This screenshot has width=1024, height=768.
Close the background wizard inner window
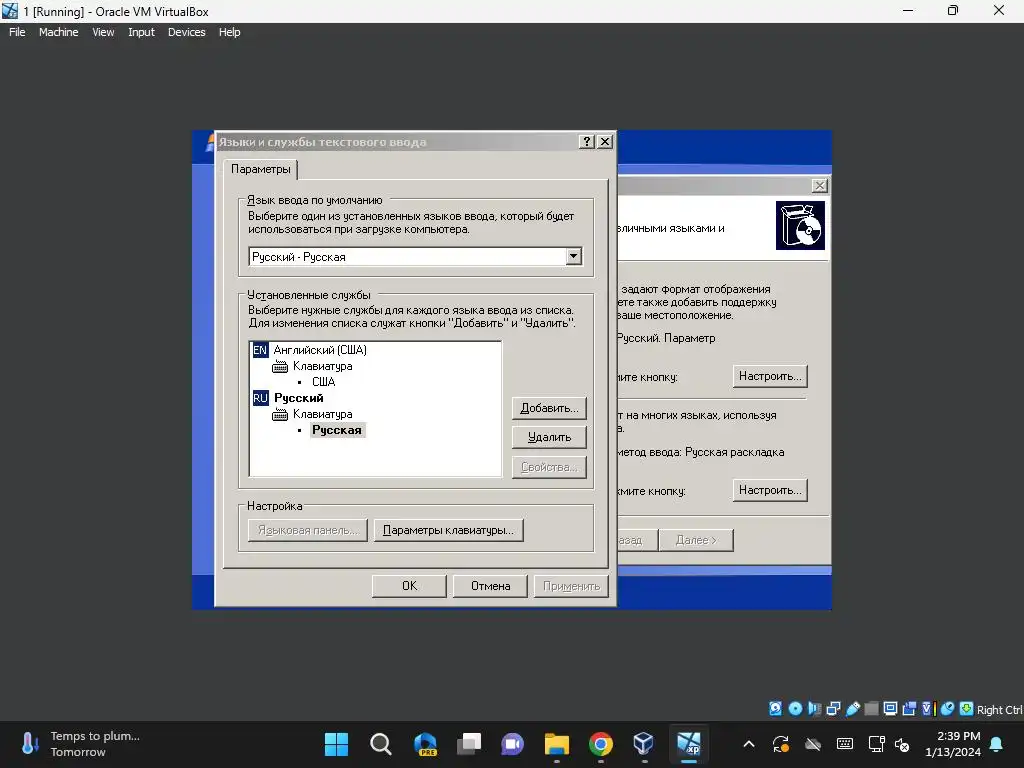(x=820, y=185)
